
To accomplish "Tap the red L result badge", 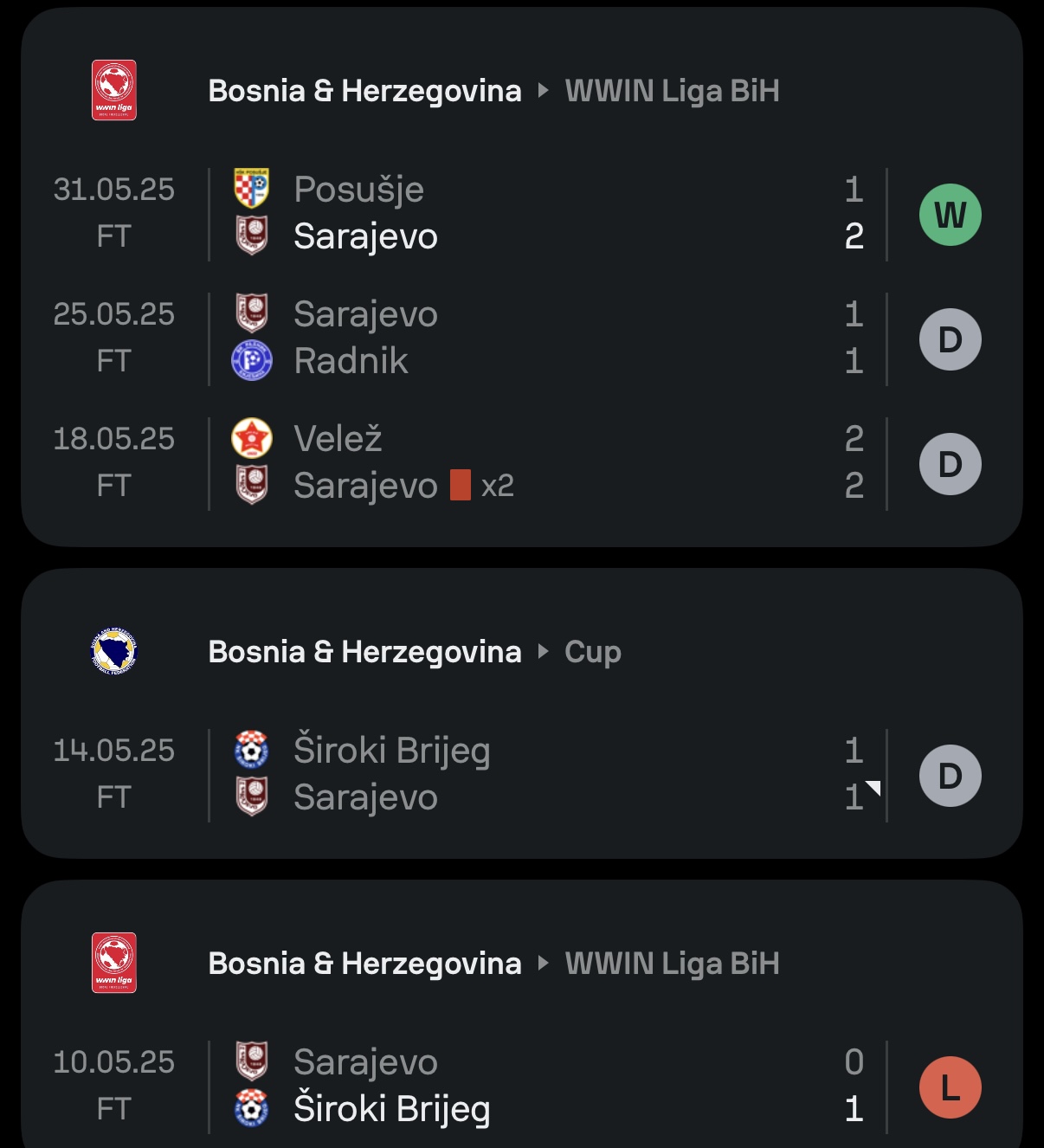I will [951, 1087].
